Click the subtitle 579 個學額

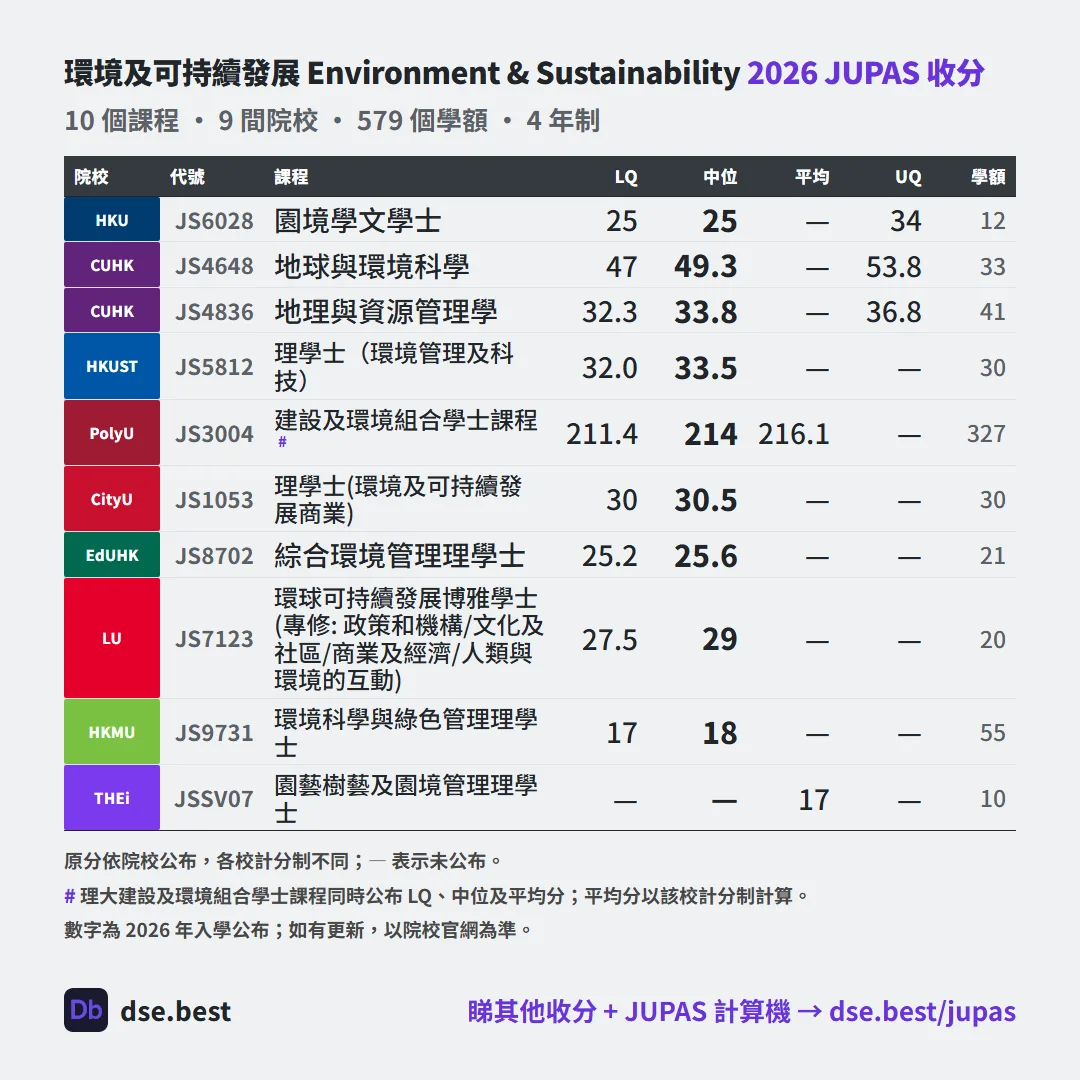coord(422,121)
